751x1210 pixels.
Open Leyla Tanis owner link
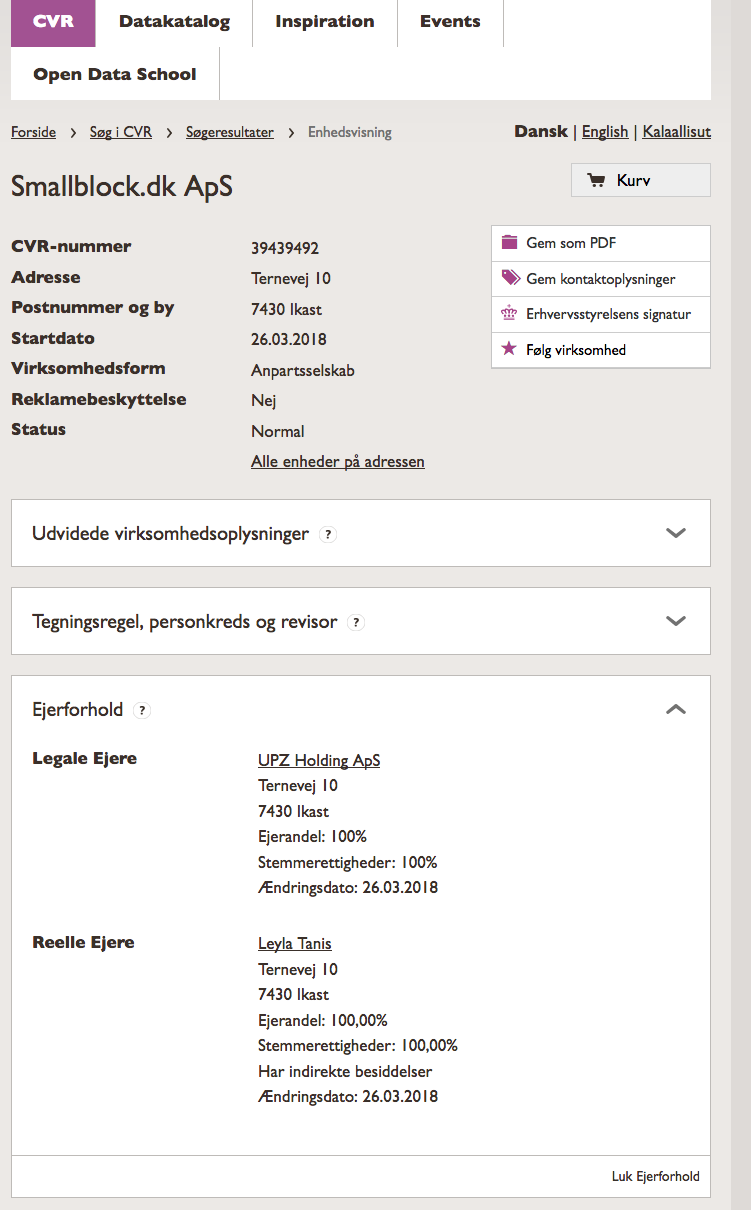pyautogui.click(x=295, y=944)
